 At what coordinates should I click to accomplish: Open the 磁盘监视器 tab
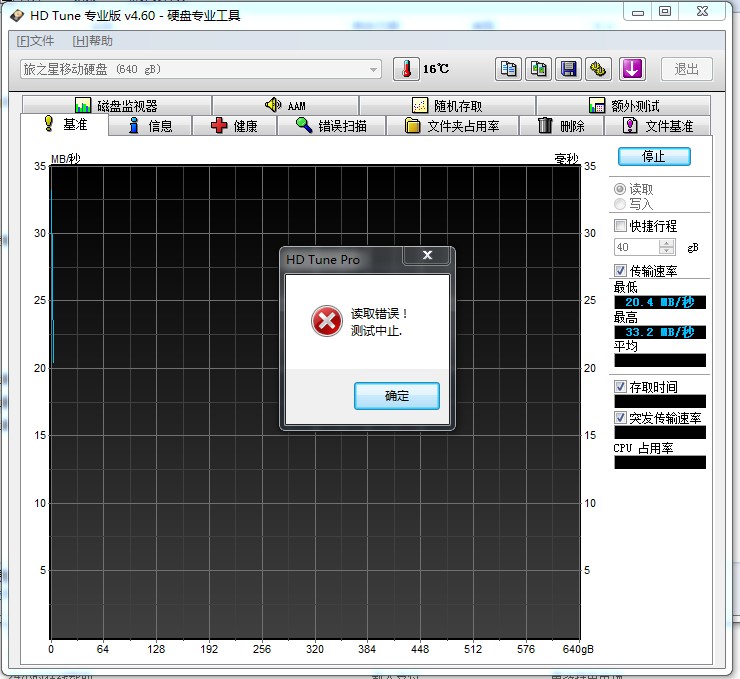tap(117, 105)
